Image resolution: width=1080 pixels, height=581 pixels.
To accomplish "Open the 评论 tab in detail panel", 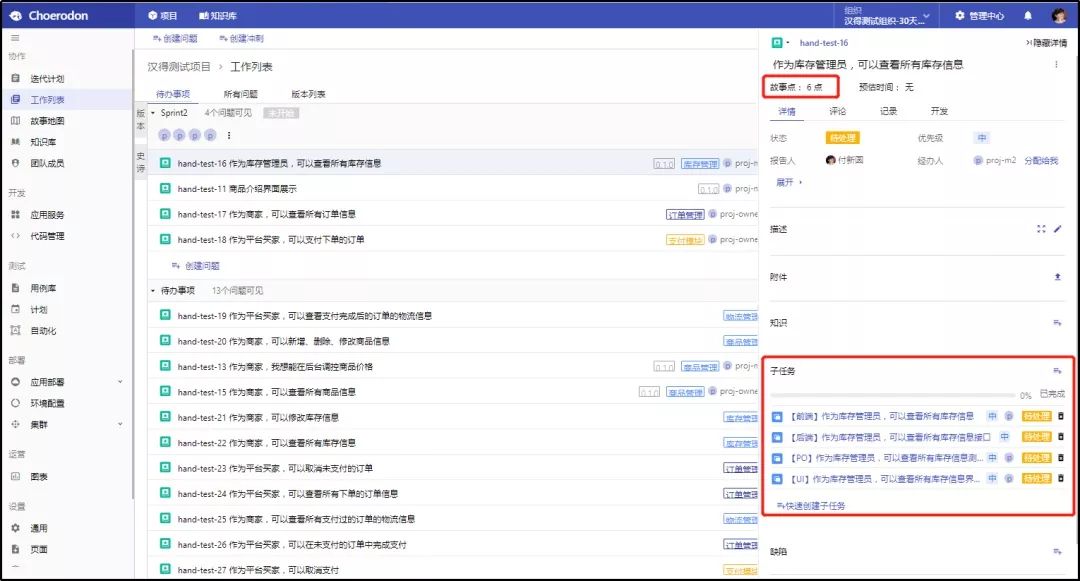I will 837,111.
